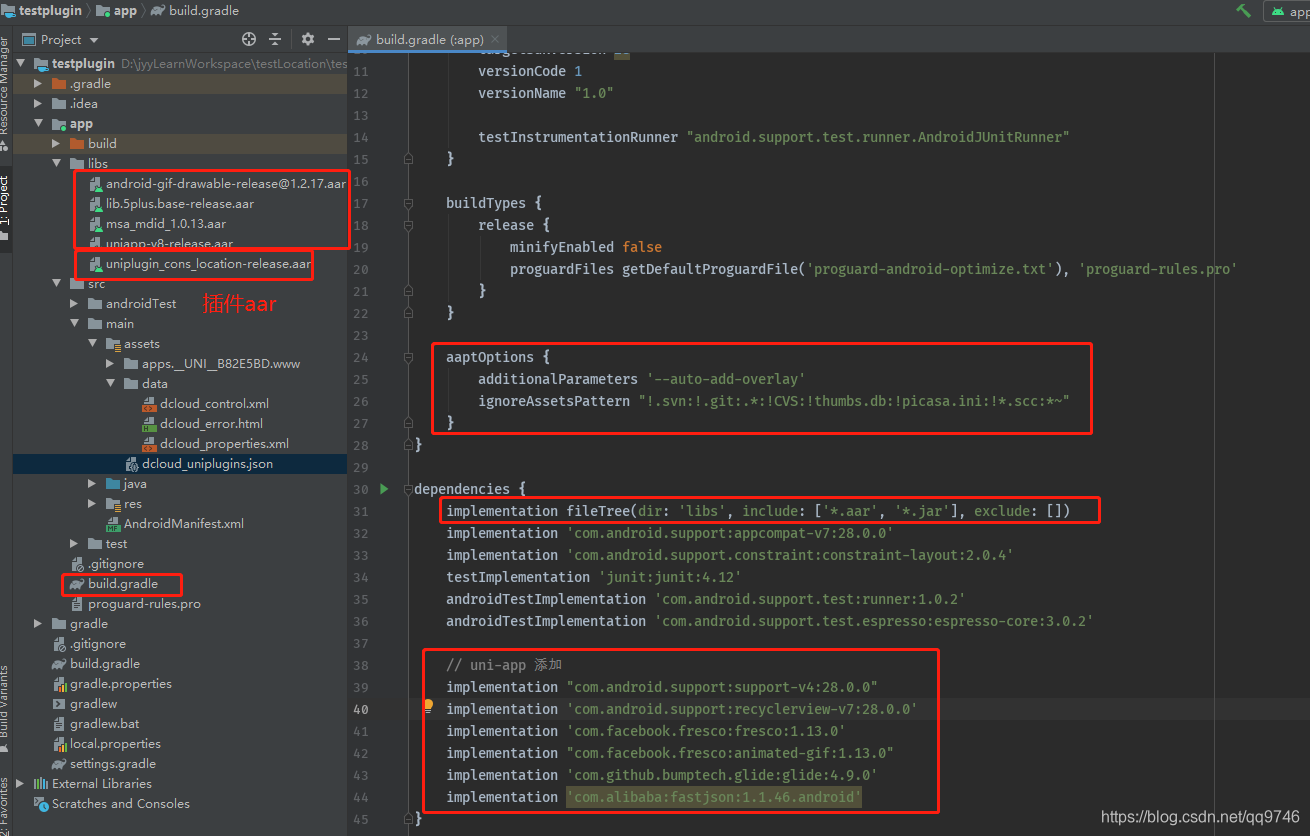
Task: Expand the test folder
Action: [74, 544]
